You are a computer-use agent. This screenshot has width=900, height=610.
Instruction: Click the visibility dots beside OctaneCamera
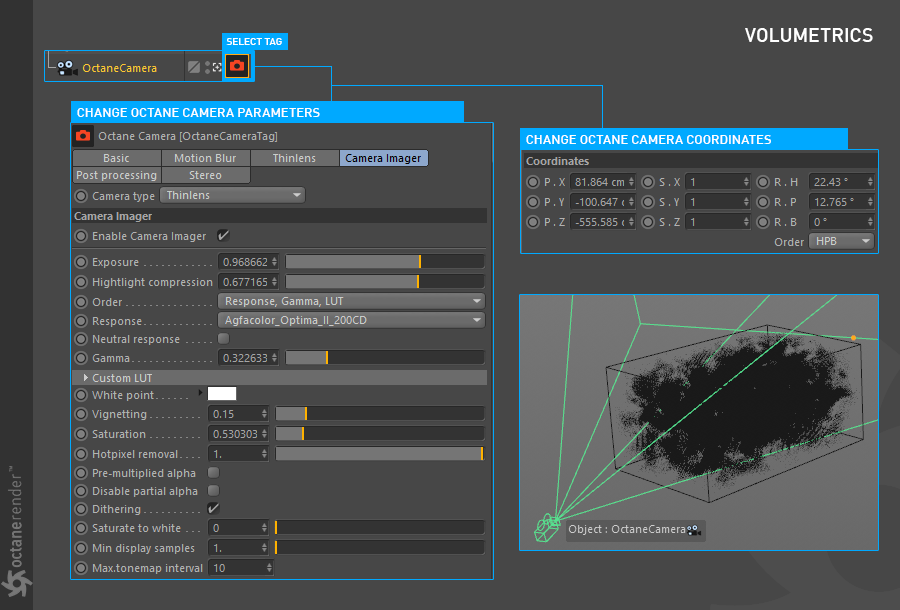tap(207, 67)
